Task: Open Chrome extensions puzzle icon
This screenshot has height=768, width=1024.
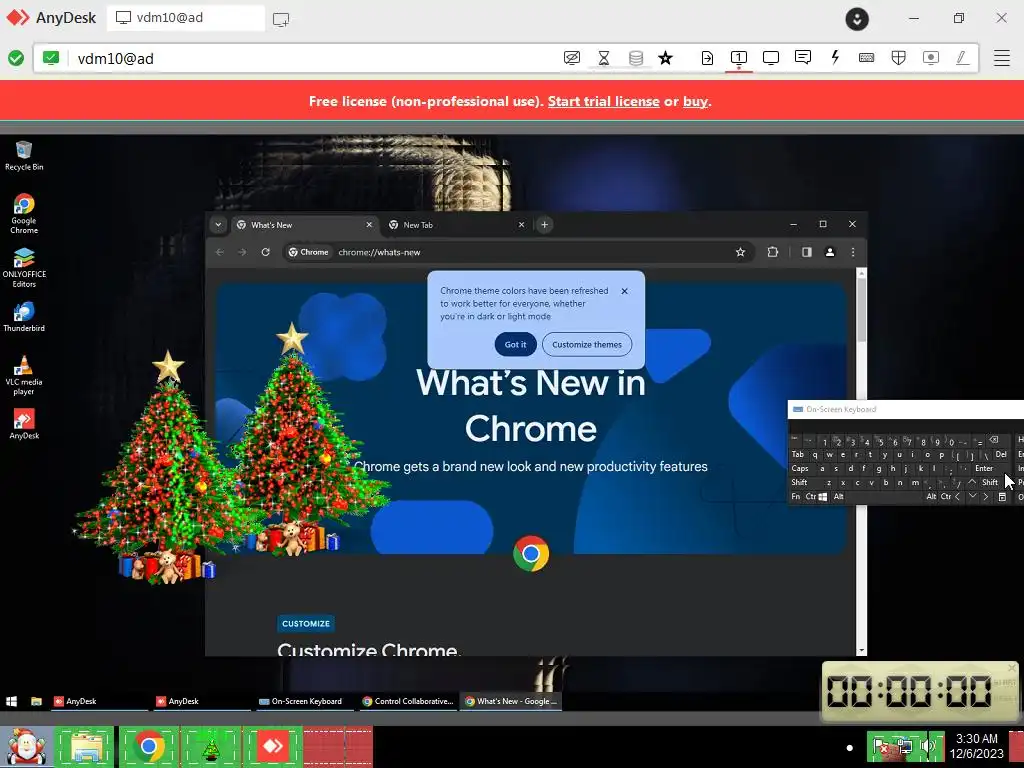Action: (x=773, y=252)
